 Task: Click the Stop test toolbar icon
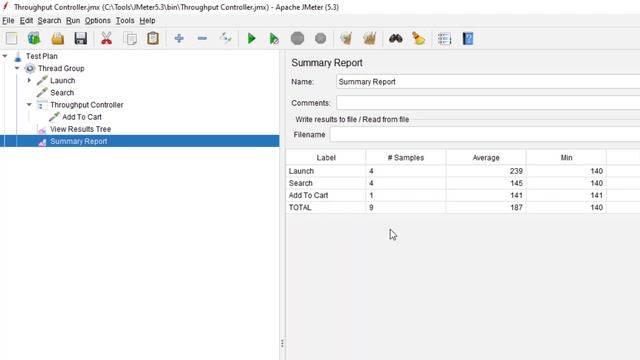[298, 38]
